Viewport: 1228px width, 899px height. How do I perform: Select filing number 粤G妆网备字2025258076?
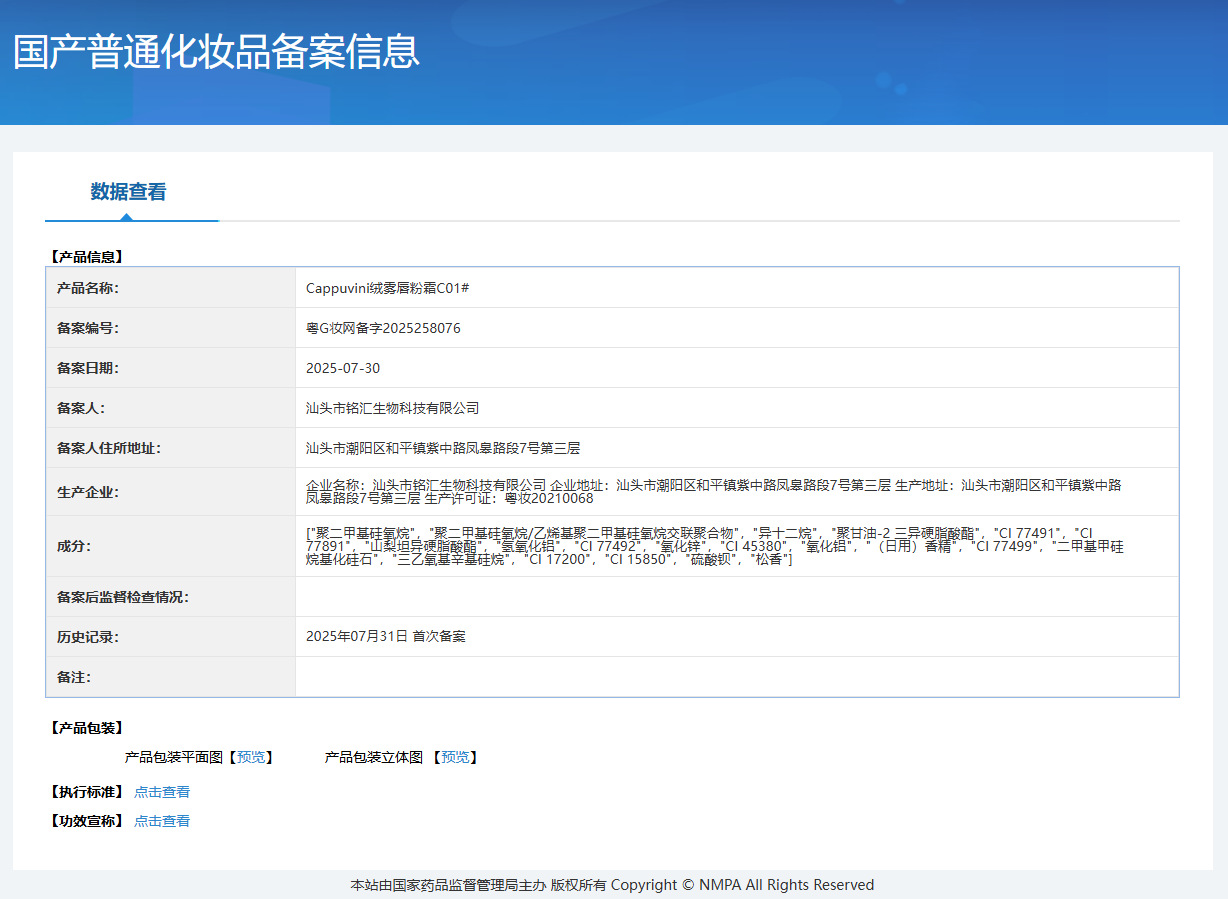pos(383,328)
